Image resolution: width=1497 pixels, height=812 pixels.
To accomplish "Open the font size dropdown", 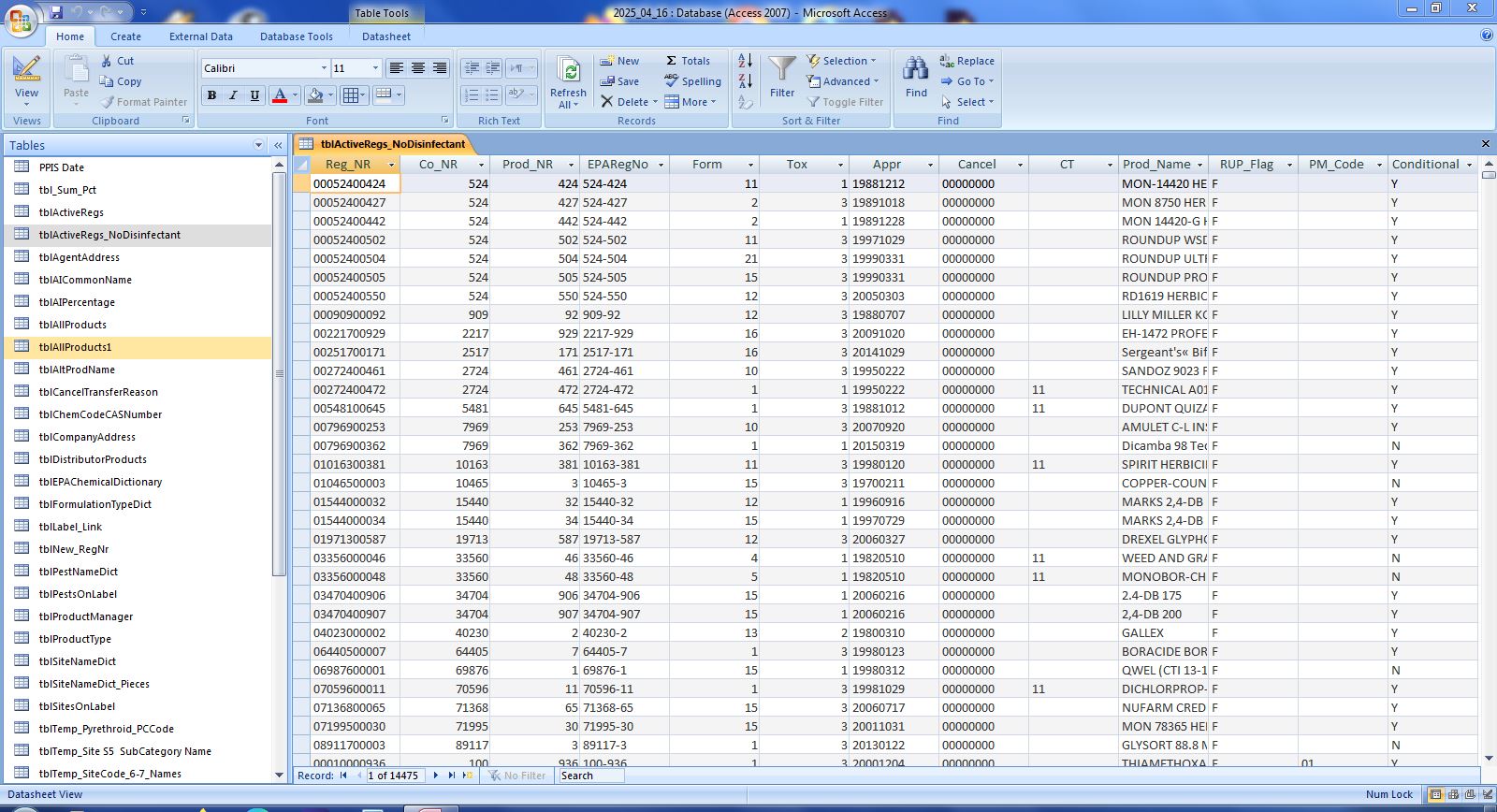I will [375, 68].
